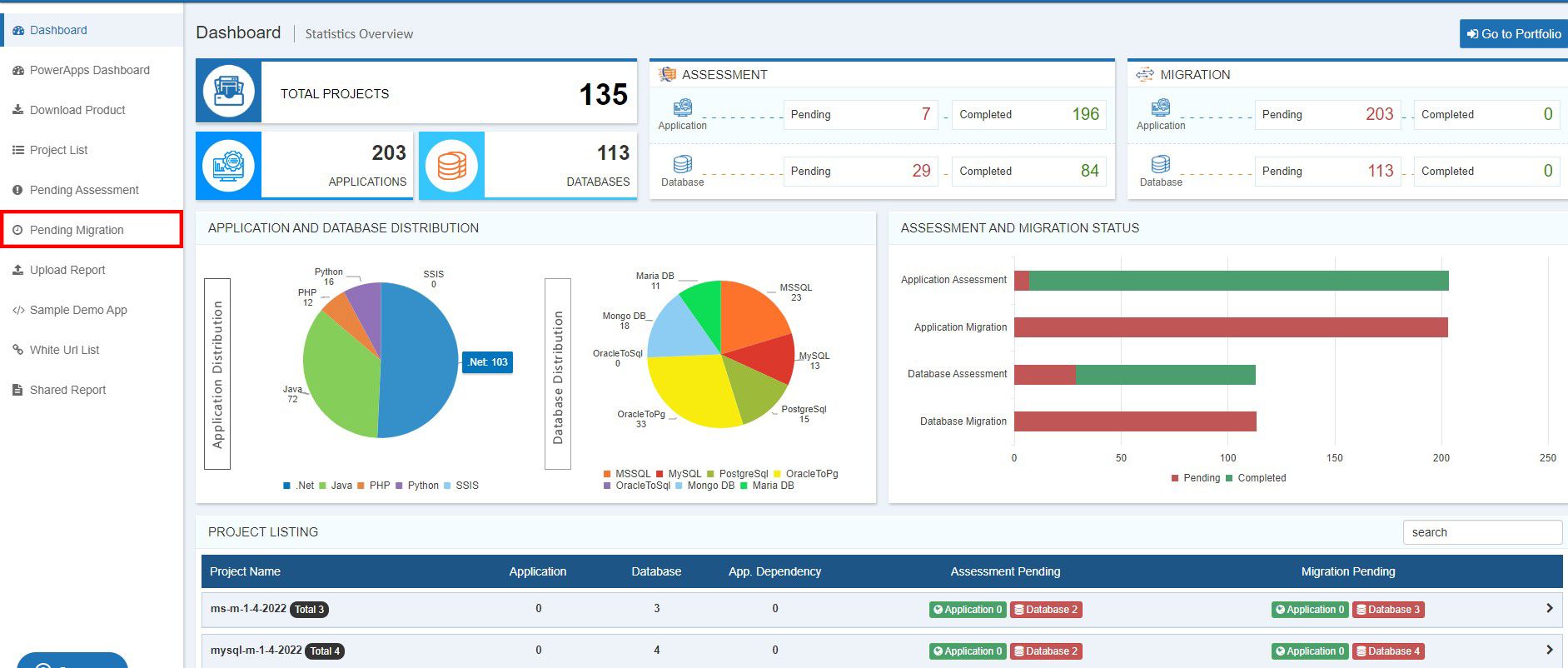Click the Assessment panel header icon

[x=667, y=75]
